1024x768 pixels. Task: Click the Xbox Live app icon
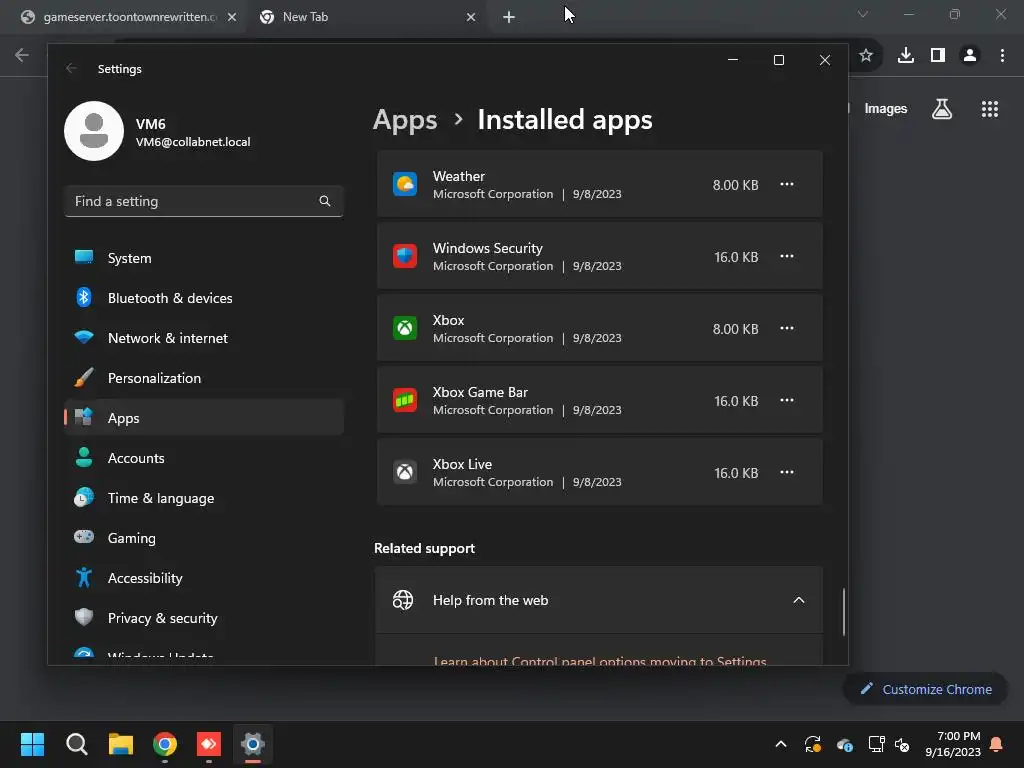click(405, 472)
